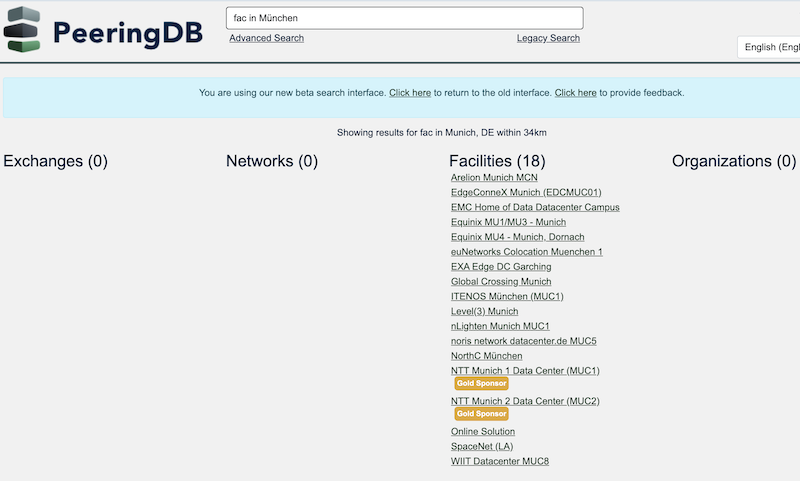Viewport: 800px width, 481px height.
Task: Open WIIT Datacenter MUC8 facility
Action: pyautogui.click(x=499, y=461)
